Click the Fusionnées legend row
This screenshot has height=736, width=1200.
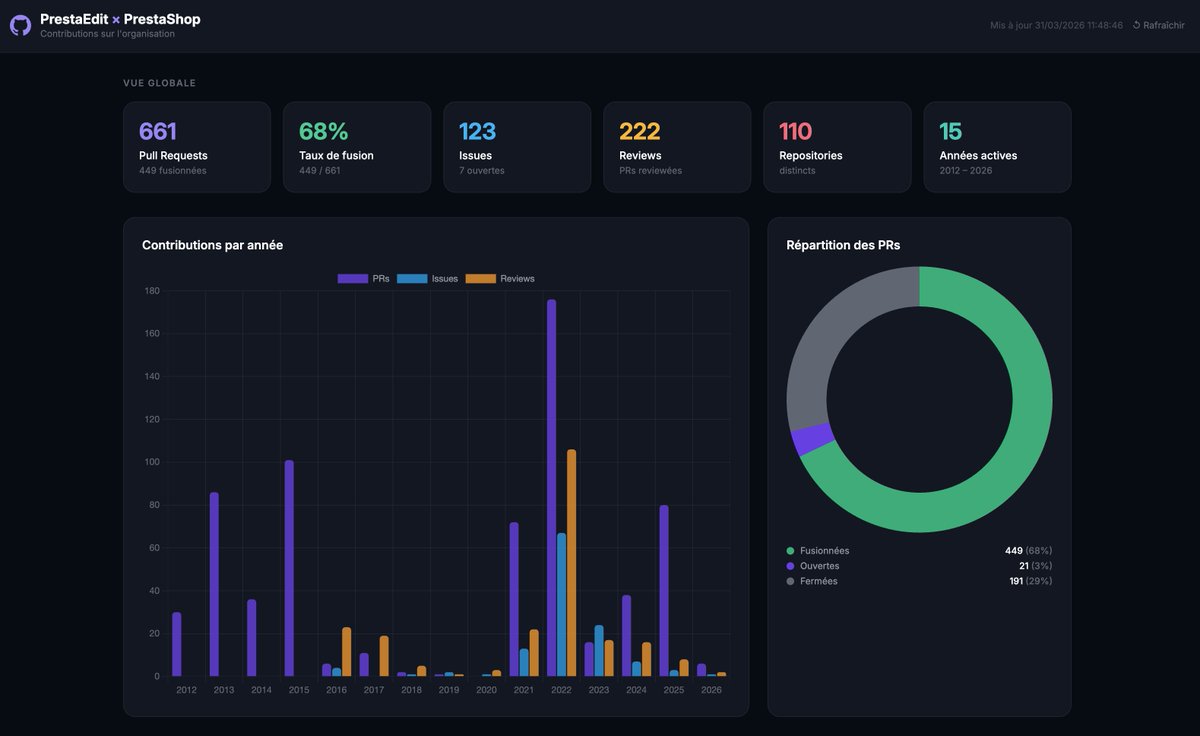(919, 551)
